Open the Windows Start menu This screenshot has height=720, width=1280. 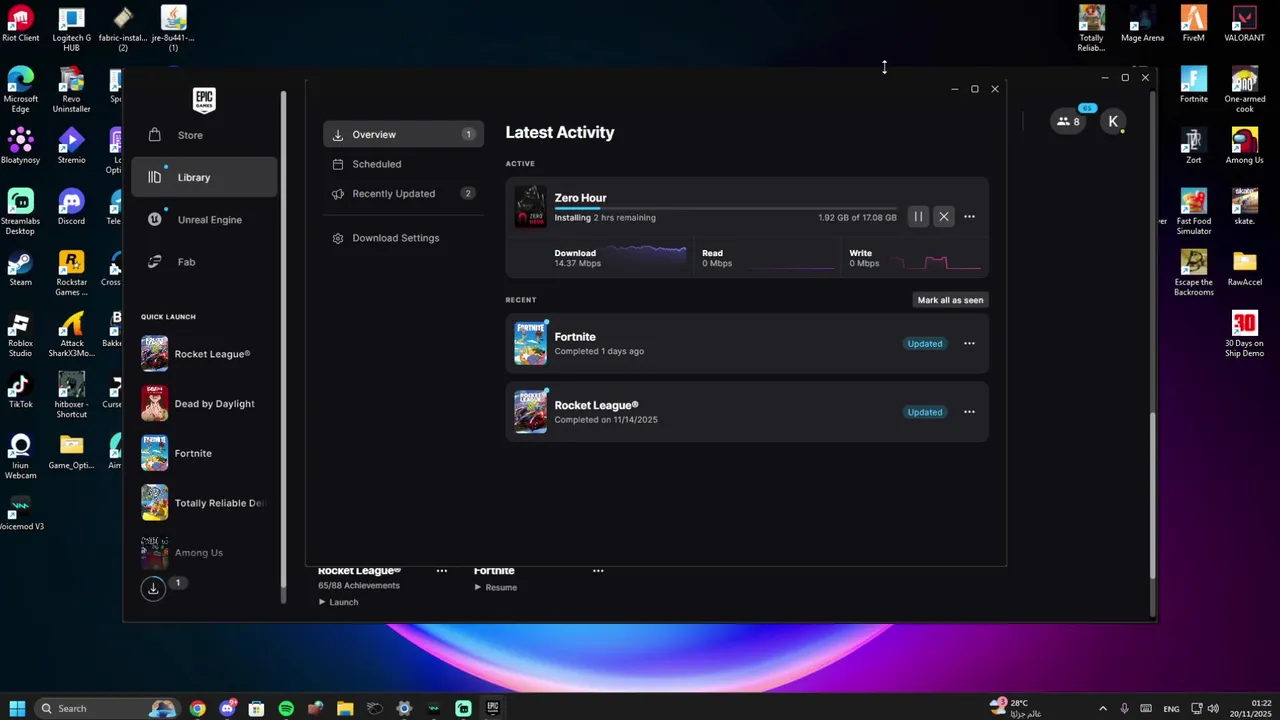(x=17, y=708)
